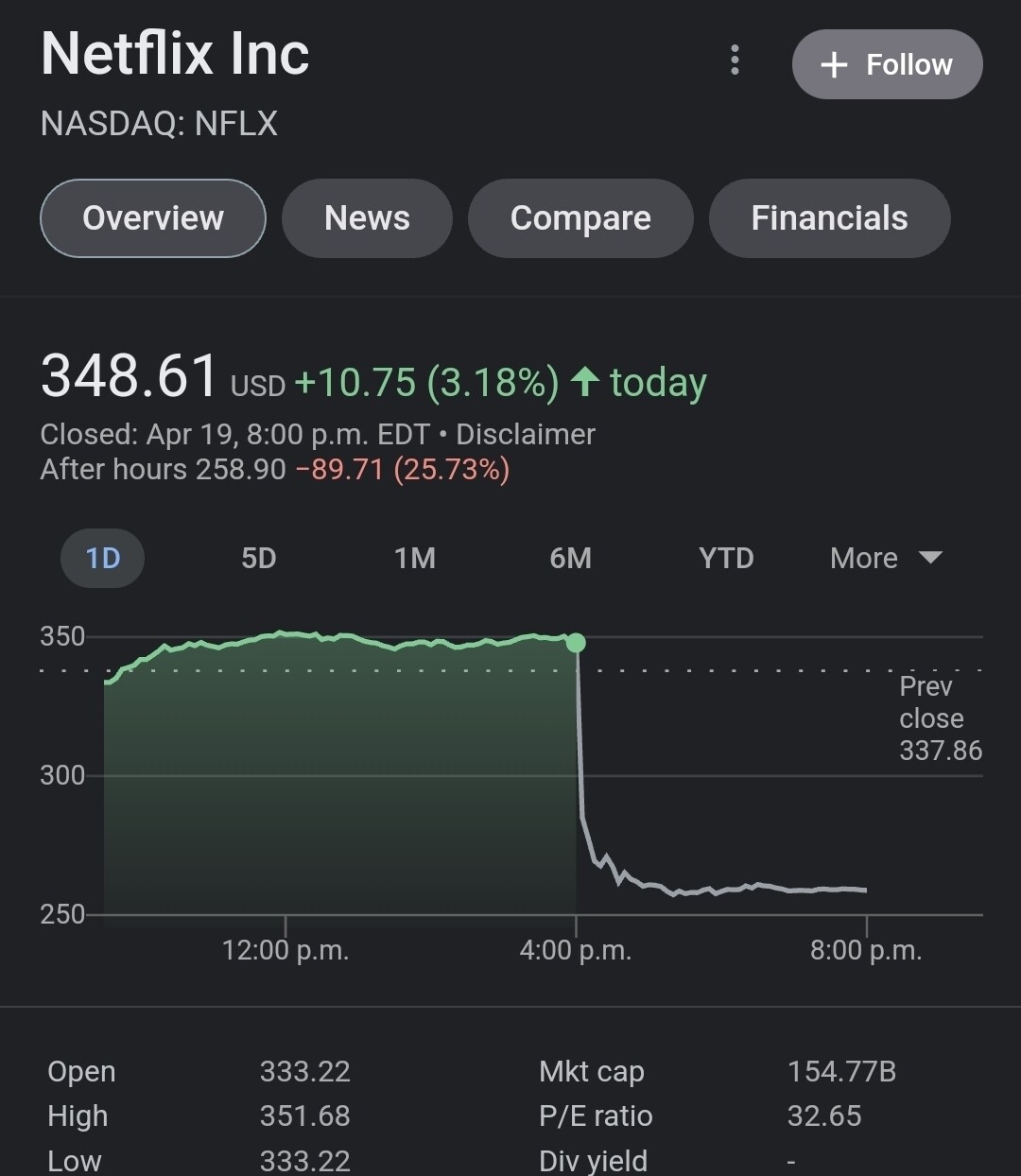This screenshot has height=1176, width=1021.
Task: Select the 1M time range
Action: pos(414,558)
